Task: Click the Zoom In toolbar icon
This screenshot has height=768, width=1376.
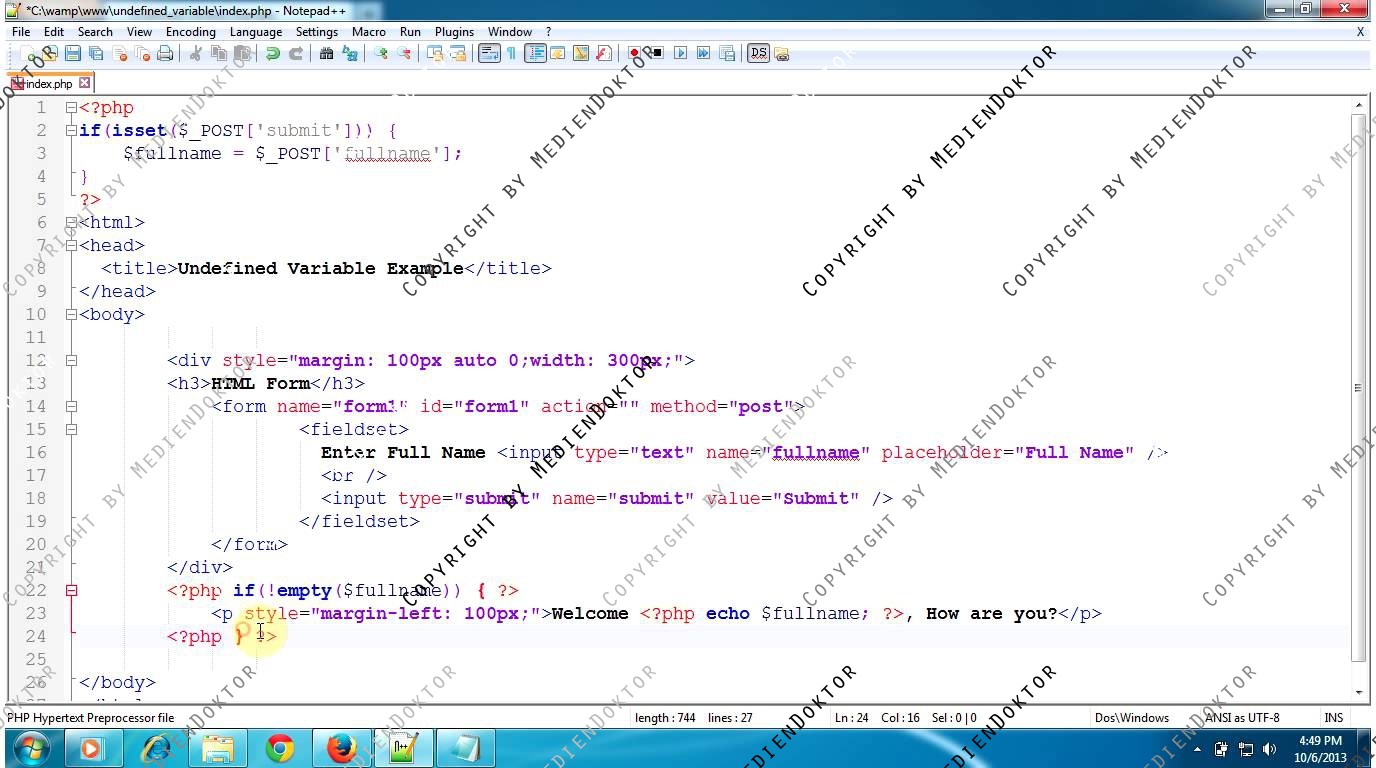Action: tap(381, 54)
